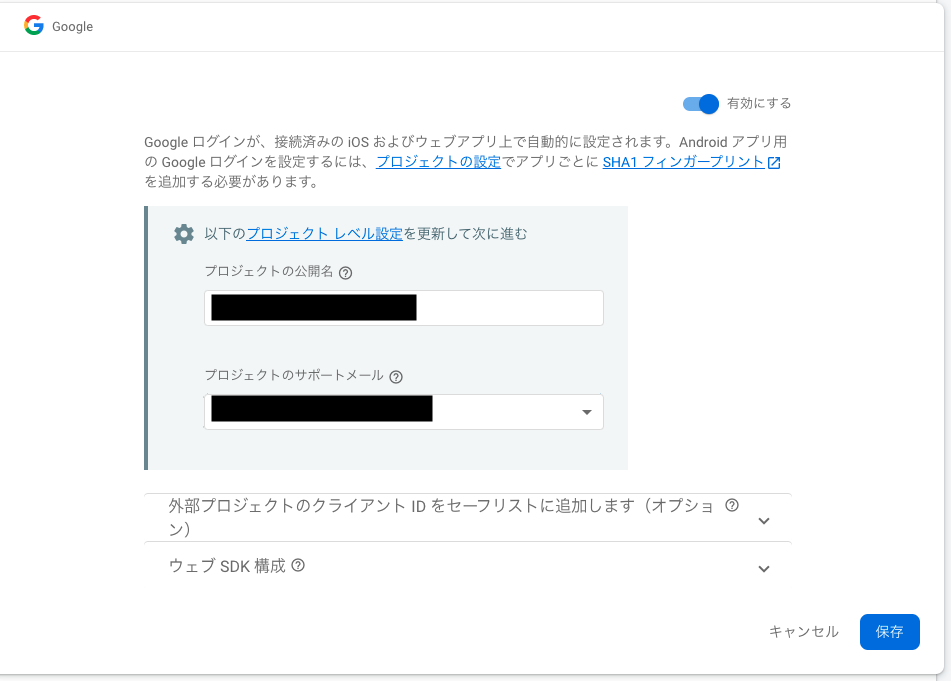Click the Google provider title text
Image resolution: width=951 pixels, height=681 pixels.
tap(72, 27)
